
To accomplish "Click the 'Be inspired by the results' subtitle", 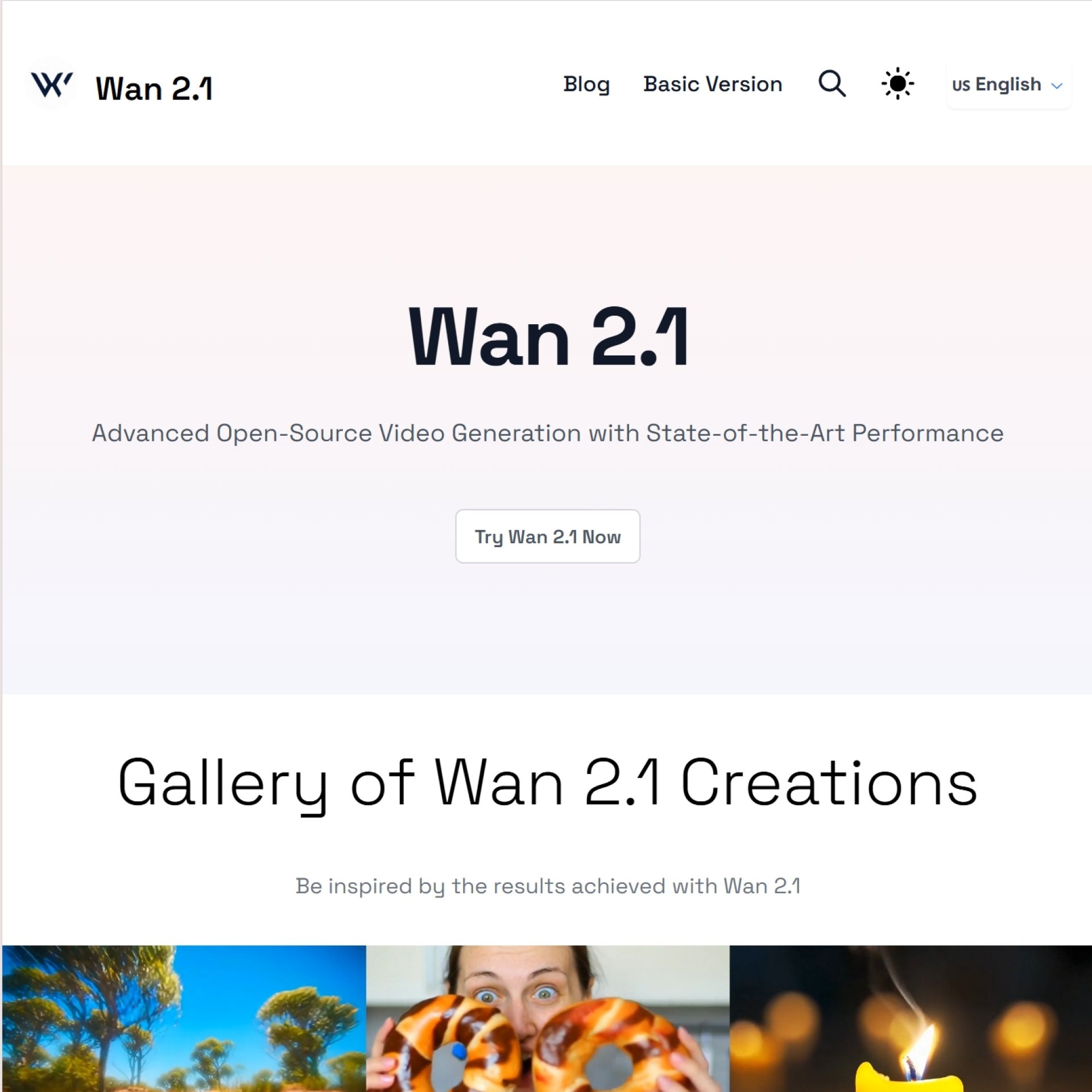I will [548, 886].
